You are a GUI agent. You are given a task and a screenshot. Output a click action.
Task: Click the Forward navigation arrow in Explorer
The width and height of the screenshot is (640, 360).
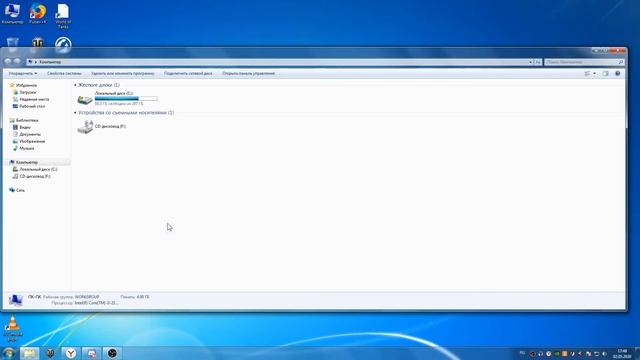coord(17,62)
